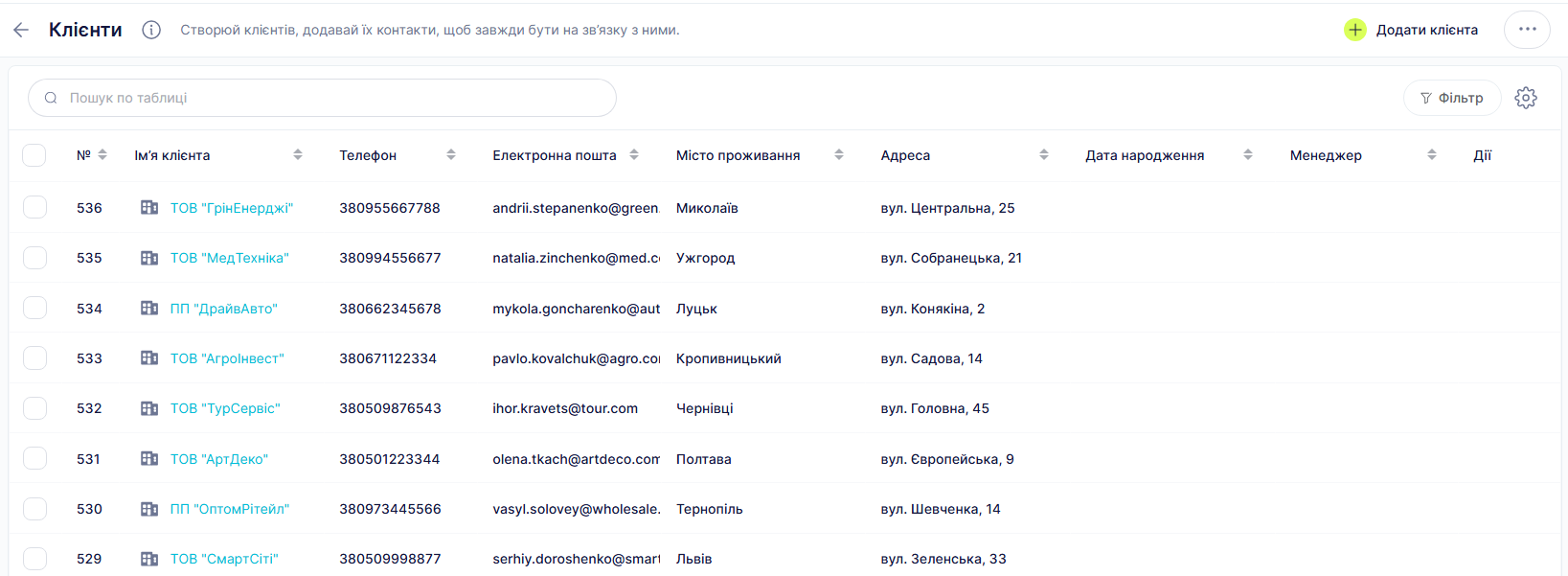Open the three-dots more options menu
Screen dimensions: 1568x576
(1527, 30)
